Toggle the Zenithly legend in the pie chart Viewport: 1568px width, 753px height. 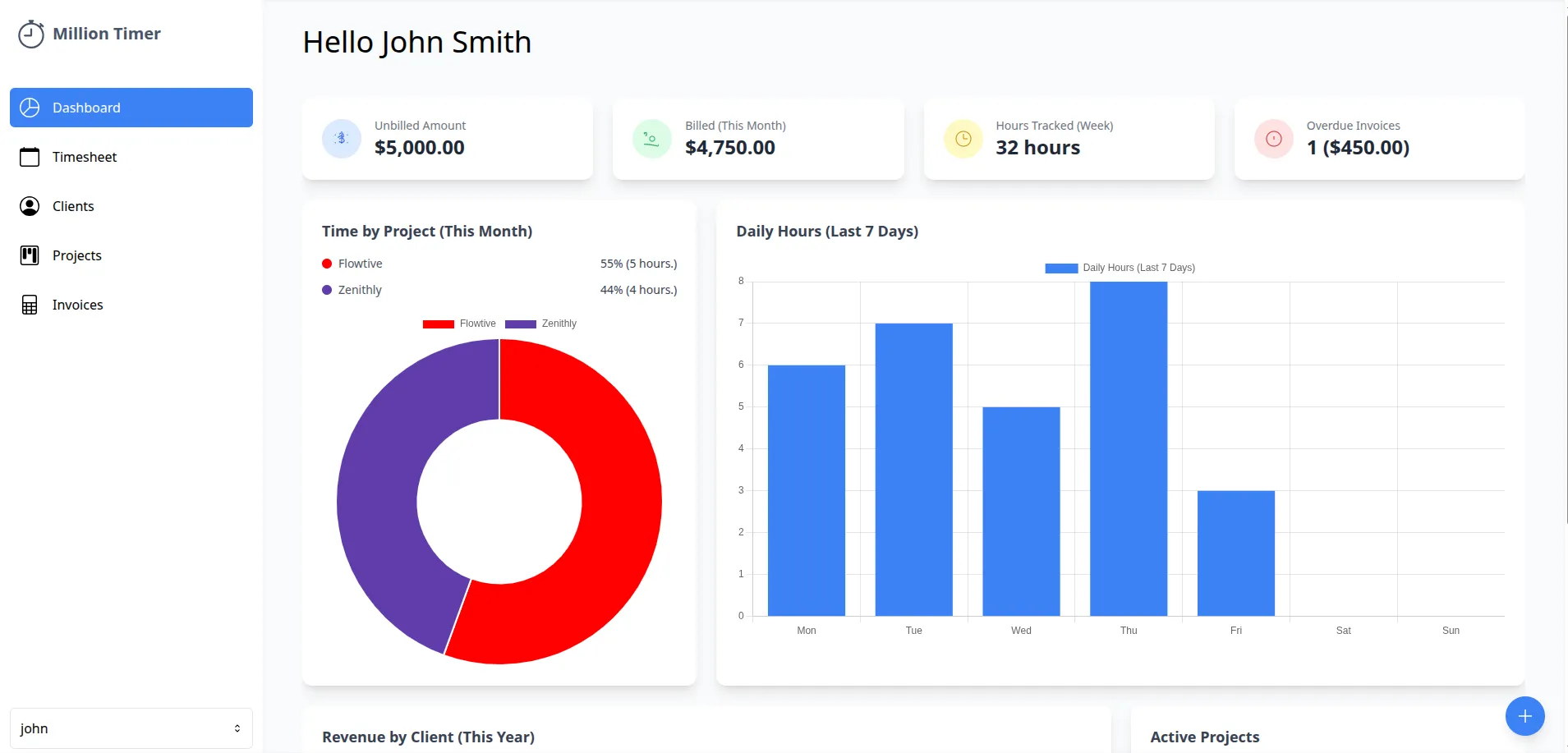(540, 324)
